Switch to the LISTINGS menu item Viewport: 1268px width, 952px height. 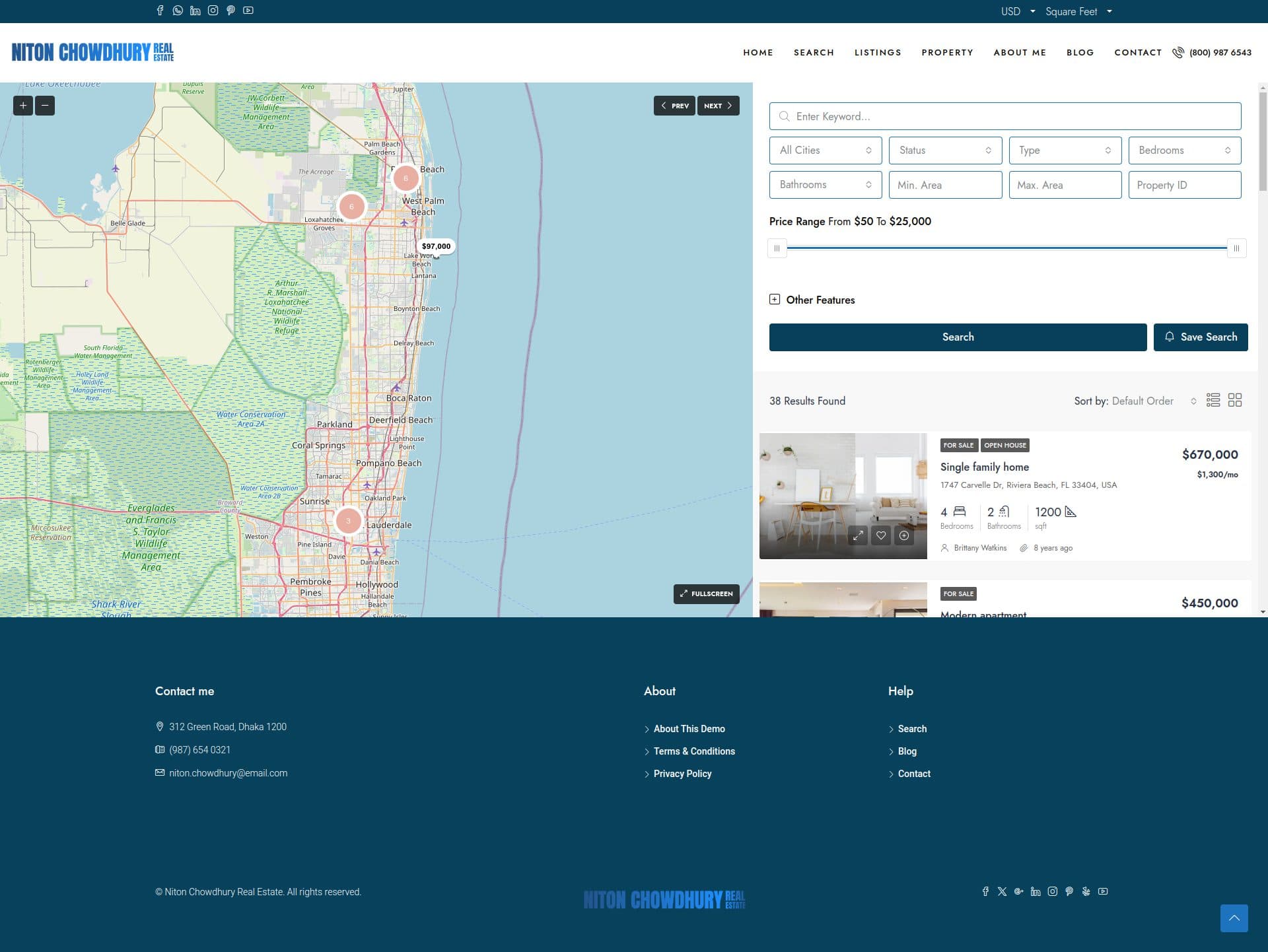pos(878,52)
